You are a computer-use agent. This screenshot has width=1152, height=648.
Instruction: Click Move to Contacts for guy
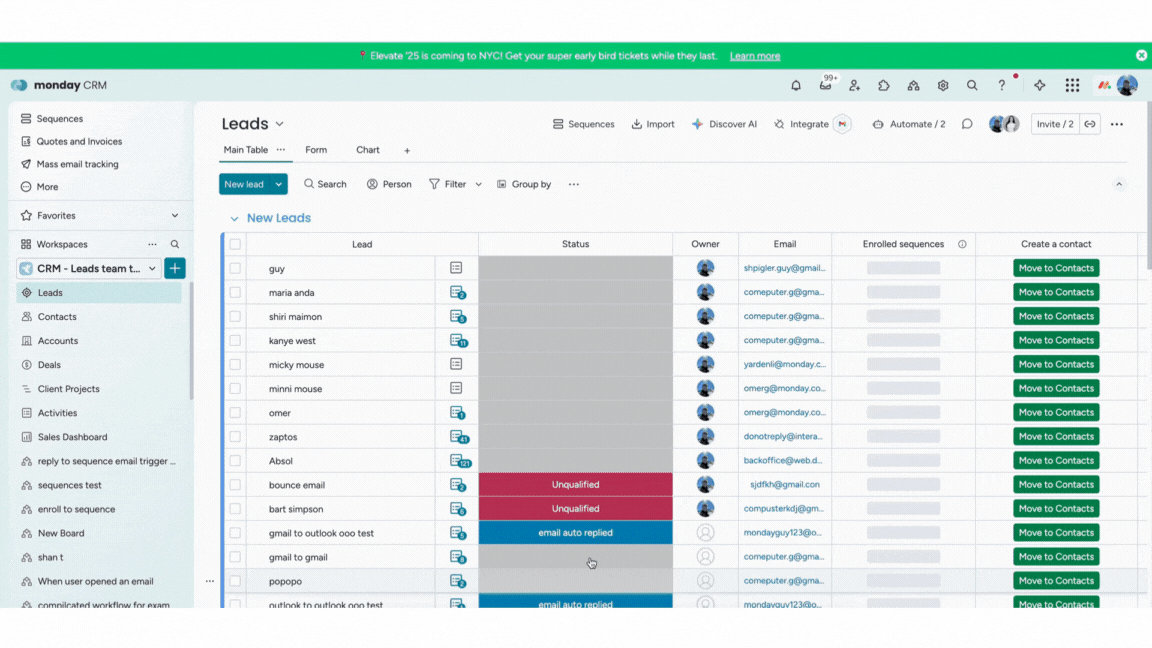(1056, 268)
